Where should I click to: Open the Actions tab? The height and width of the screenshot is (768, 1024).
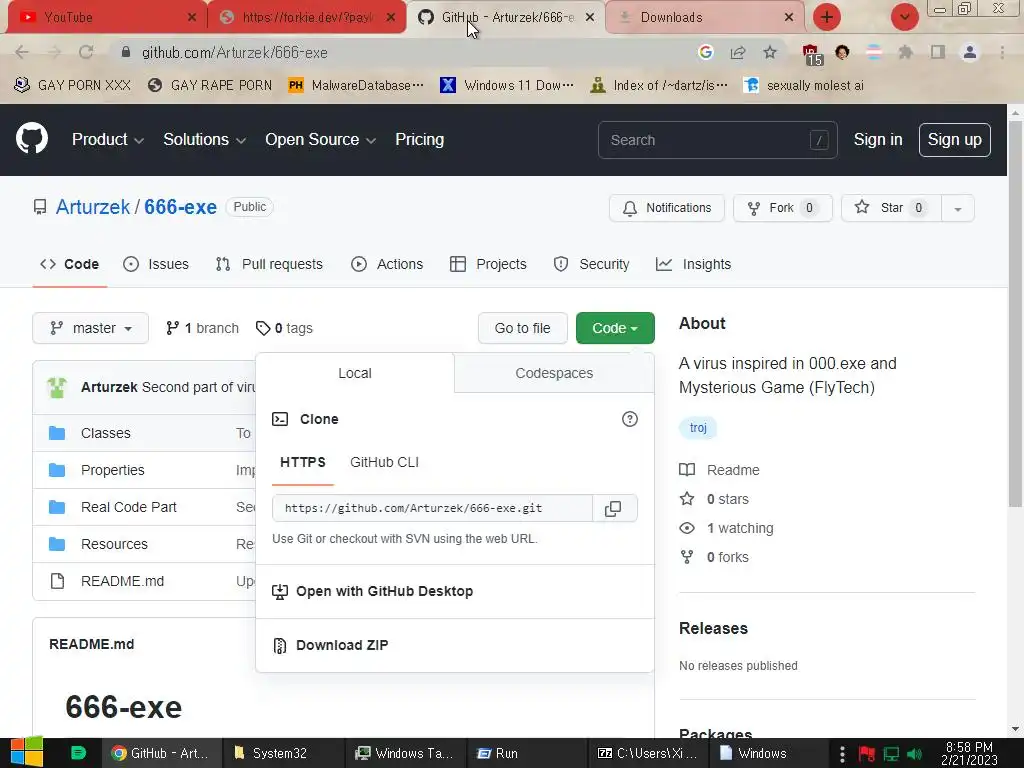tap(387, 264)
